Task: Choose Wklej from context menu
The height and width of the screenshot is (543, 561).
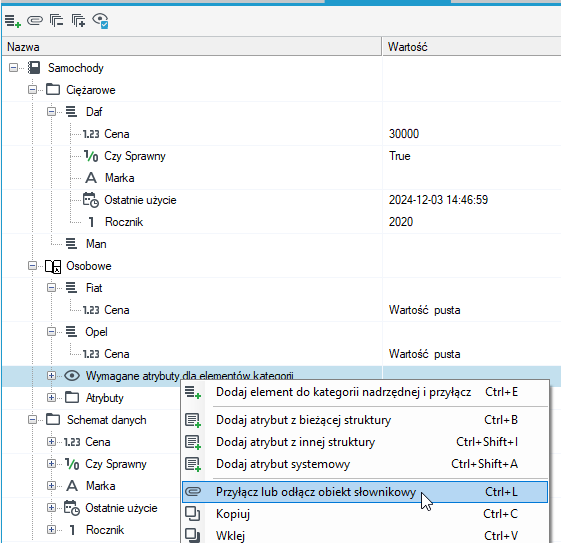Action: [x=365, y=535]
